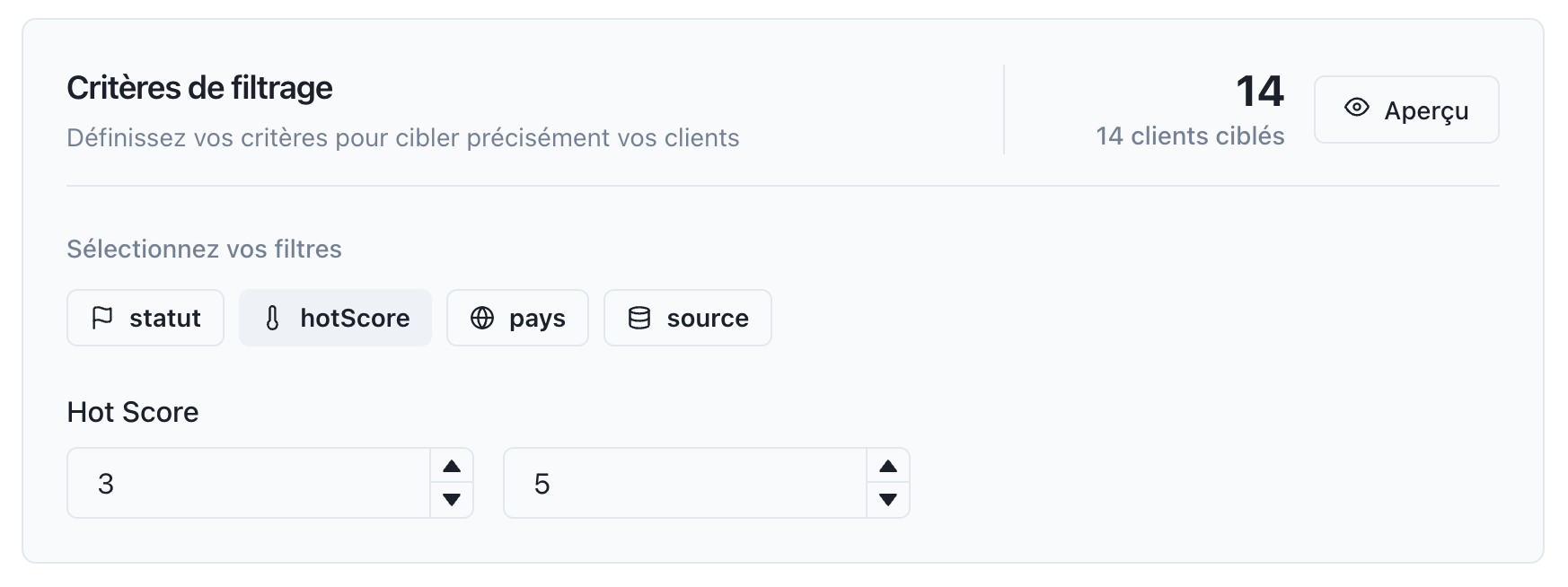The image size is (1568, 587).
Task: Click the globe icon for pays
Action: pos(482,318)
